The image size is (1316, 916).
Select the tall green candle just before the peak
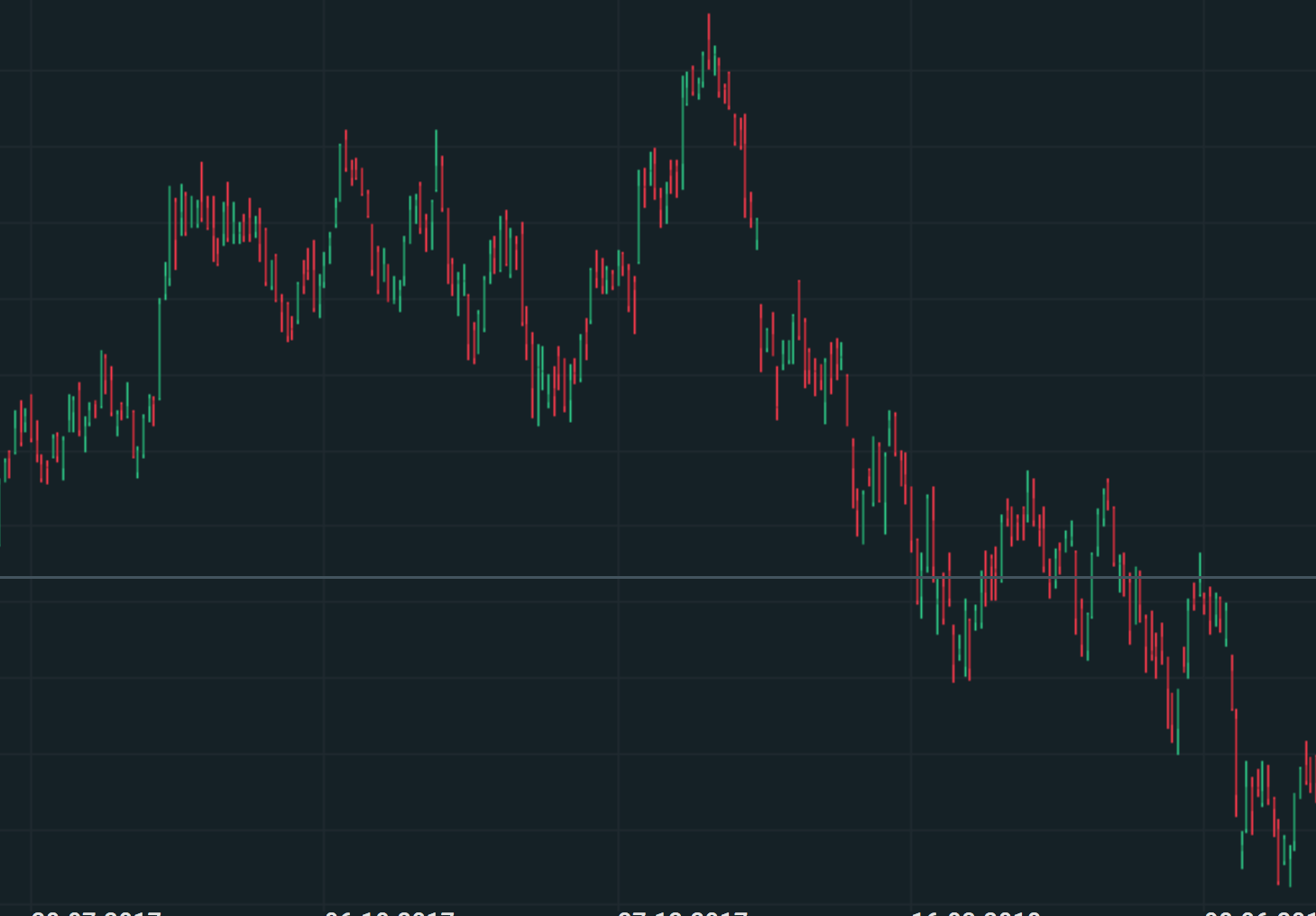coord(683,133)
